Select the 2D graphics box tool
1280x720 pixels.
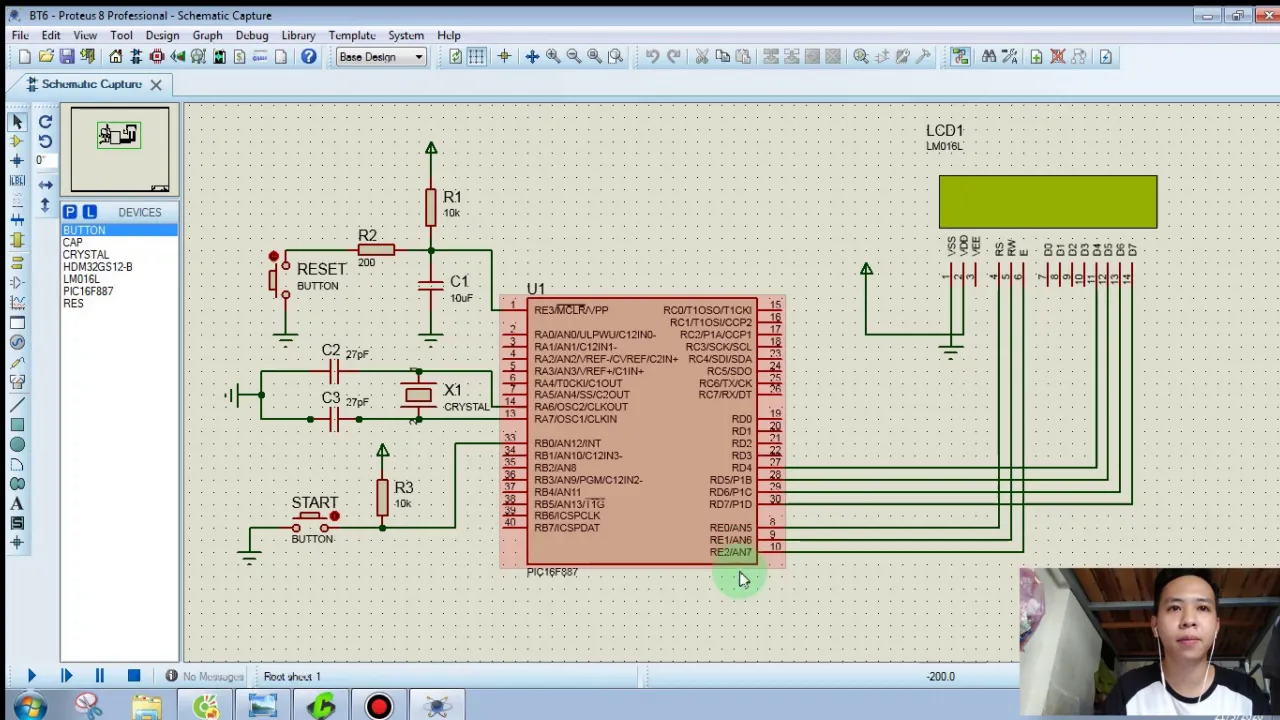[17, 425]
